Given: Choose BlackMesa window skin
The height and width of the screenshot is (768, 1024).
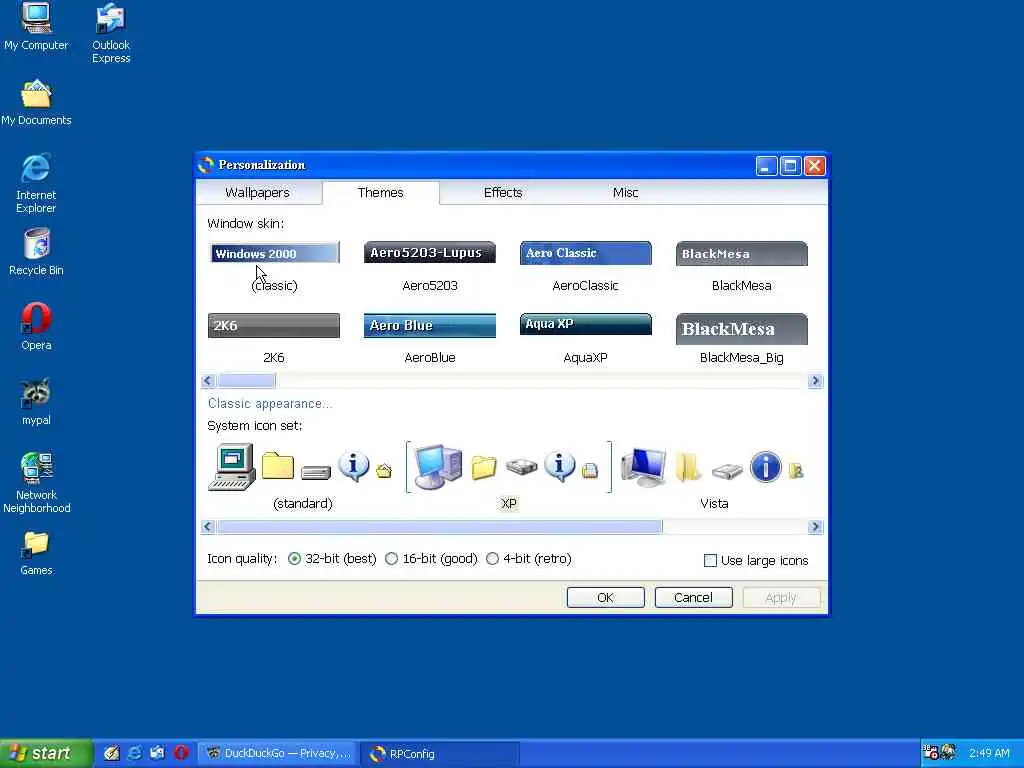Looking at the screenshot, I should coord(741,268).
